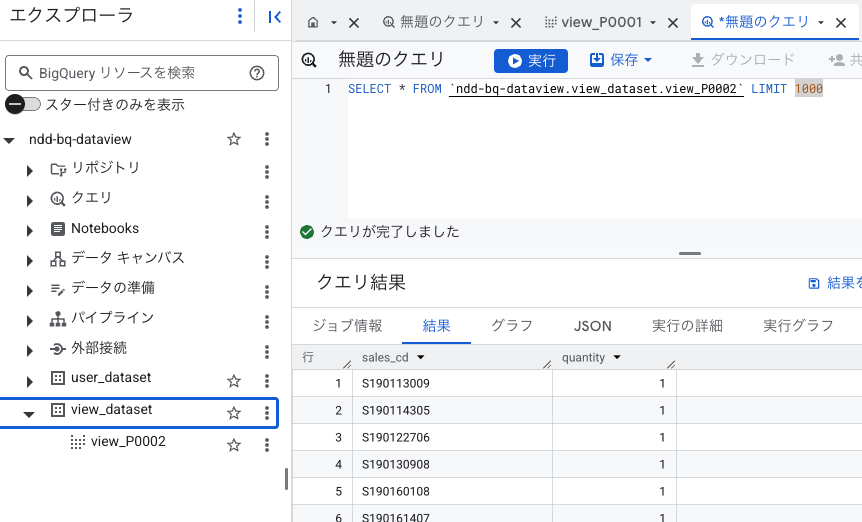
Task: Expand the Notebooks node
Action: pyautogui.click(x=30, y=231)
